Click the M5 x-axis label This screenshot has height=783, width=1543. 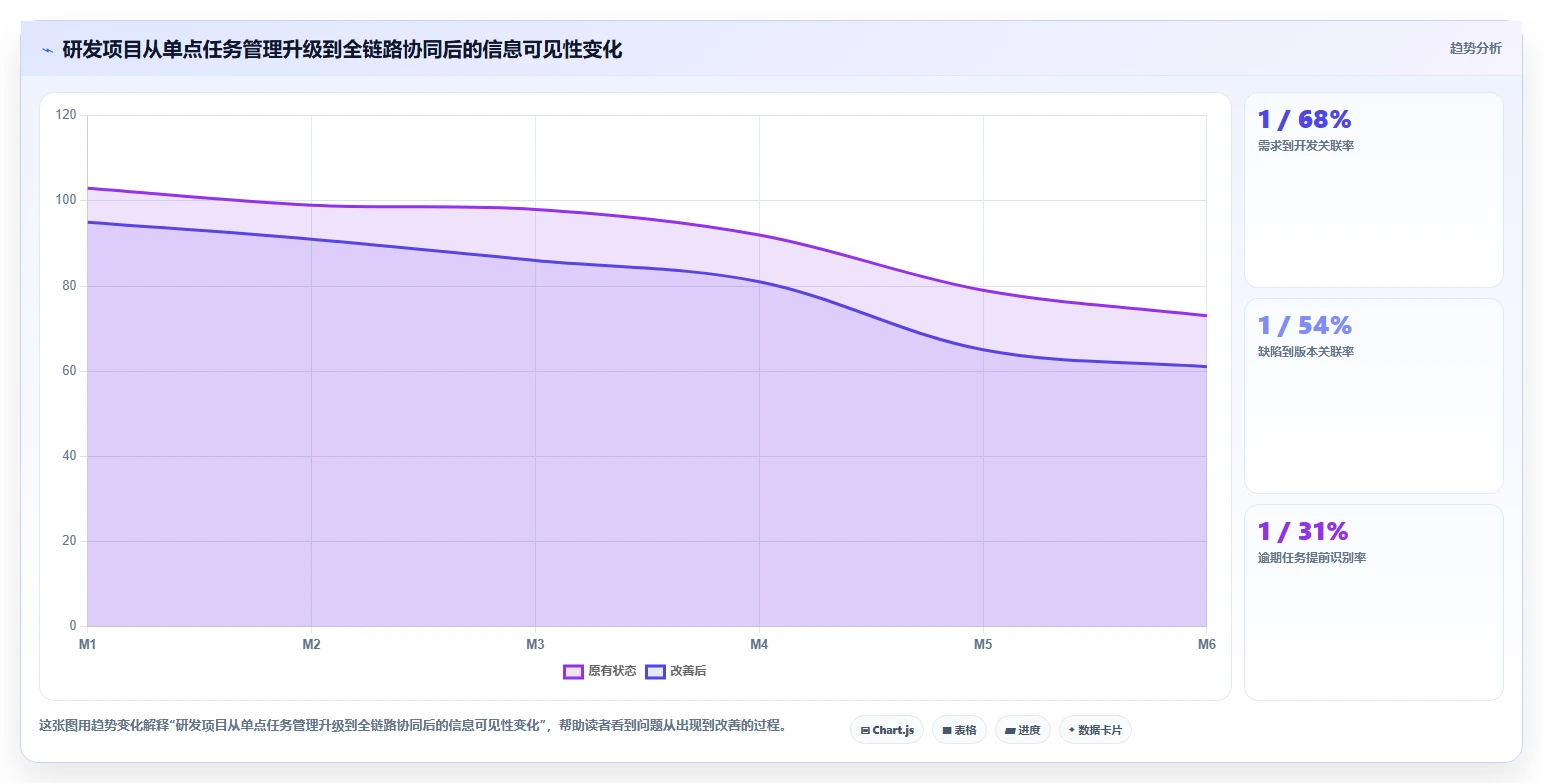pos(983,644)
